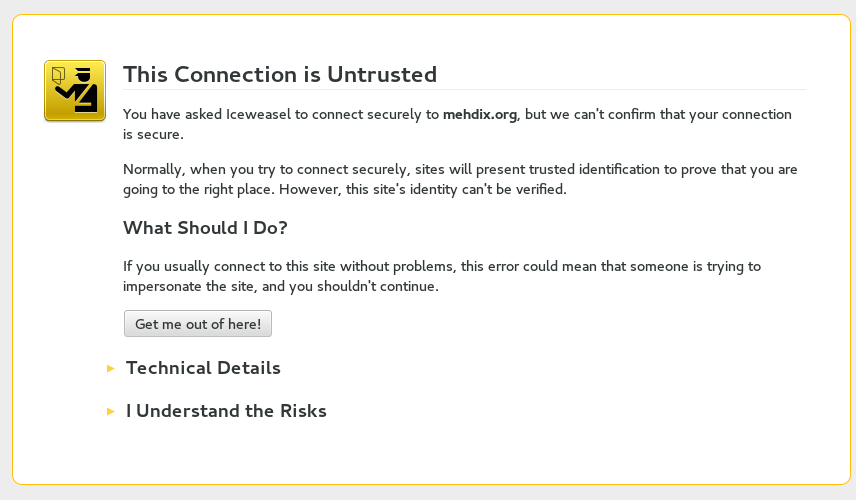Image resolution: width=856 pixels, height=500 pixels.
Task: Expand I Understand the Risks arrow
Action: pos(111,411)
